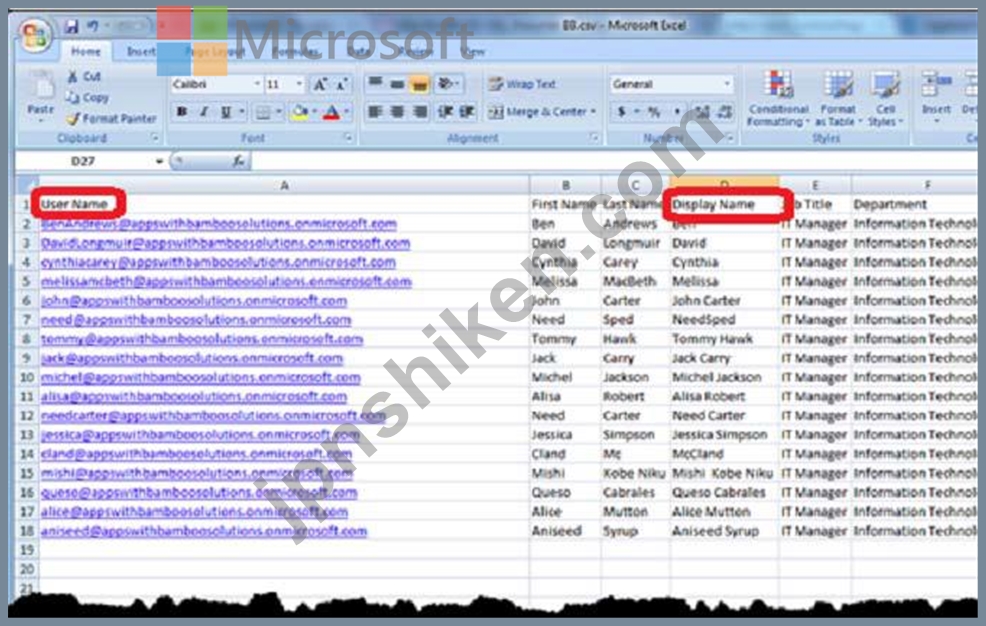986x626 pixels.
Task: Cut the selected cells
Action: pyautogui.click(x=84, y=76)
